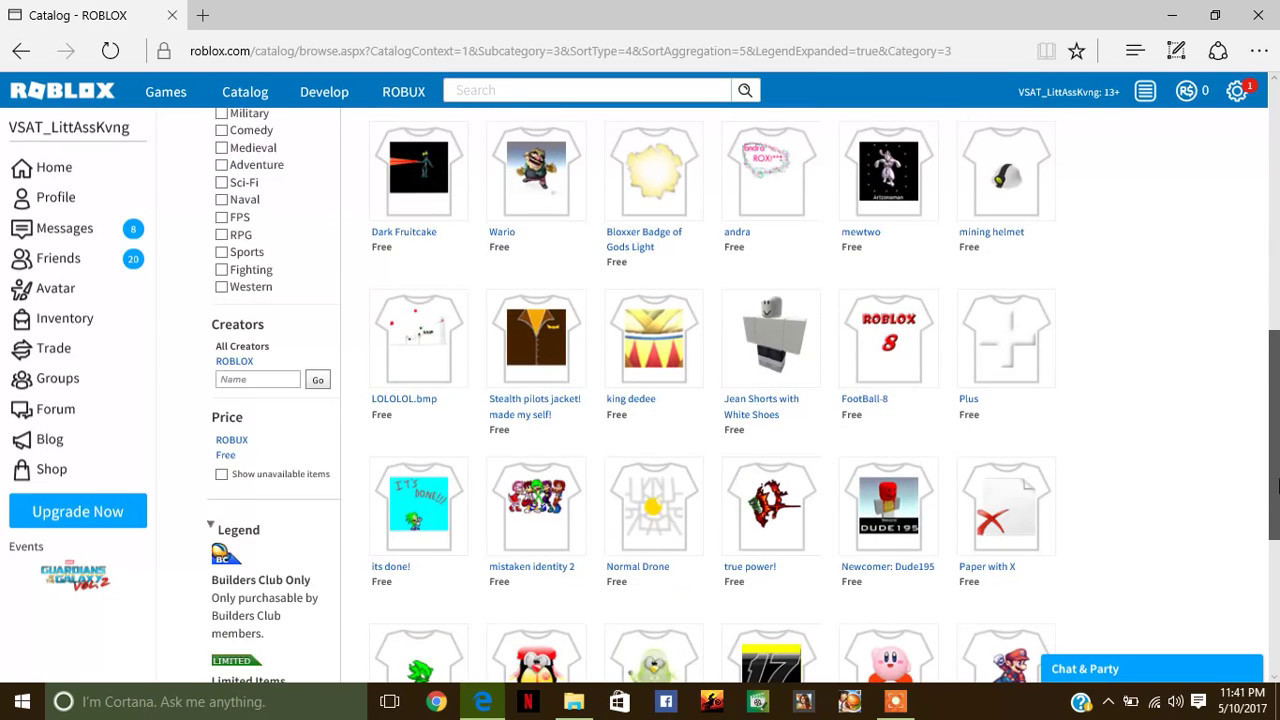Make a web note in Edge
The width and height of the screenshot is (1280, 720).
click(1176, 51)
